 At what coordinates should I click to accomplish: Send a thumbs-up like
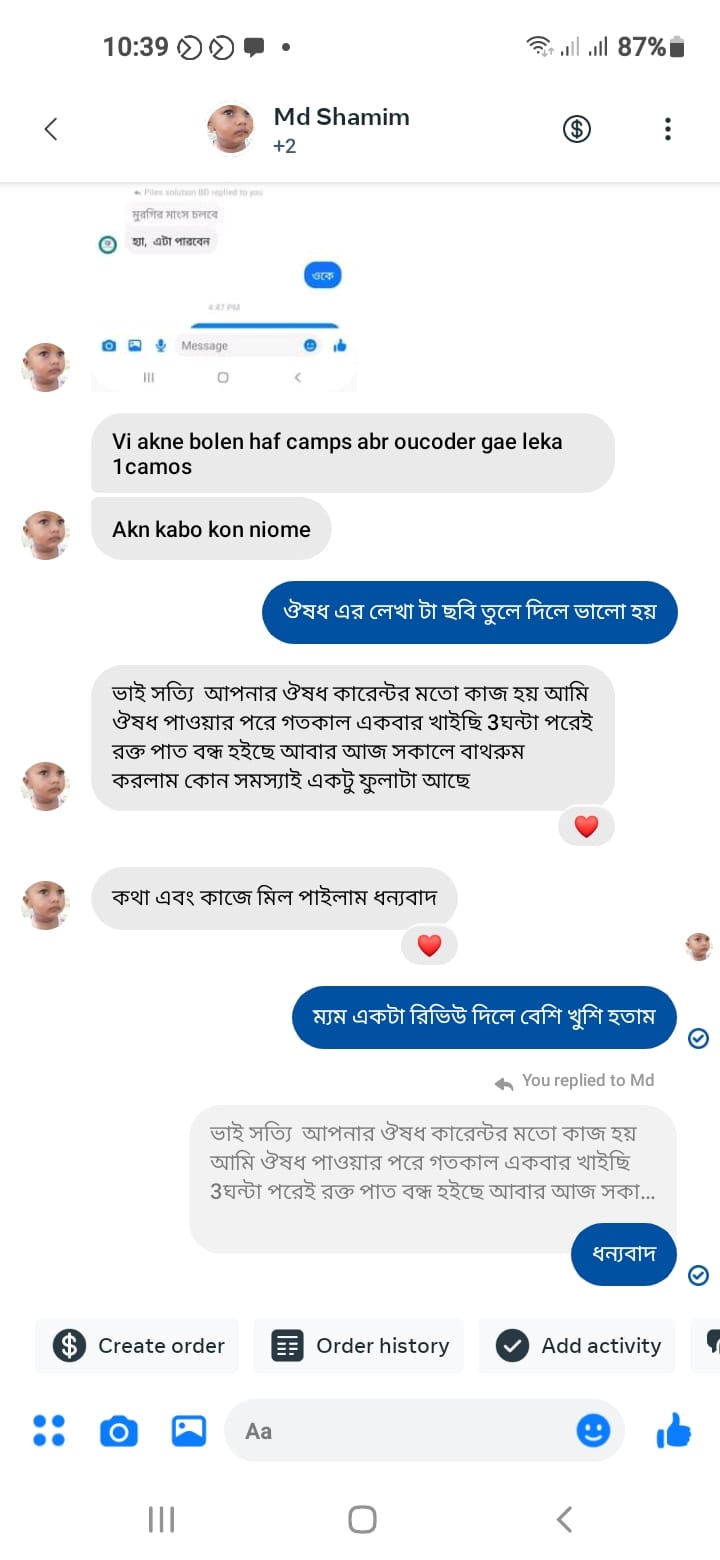(x=673, y=1431)
